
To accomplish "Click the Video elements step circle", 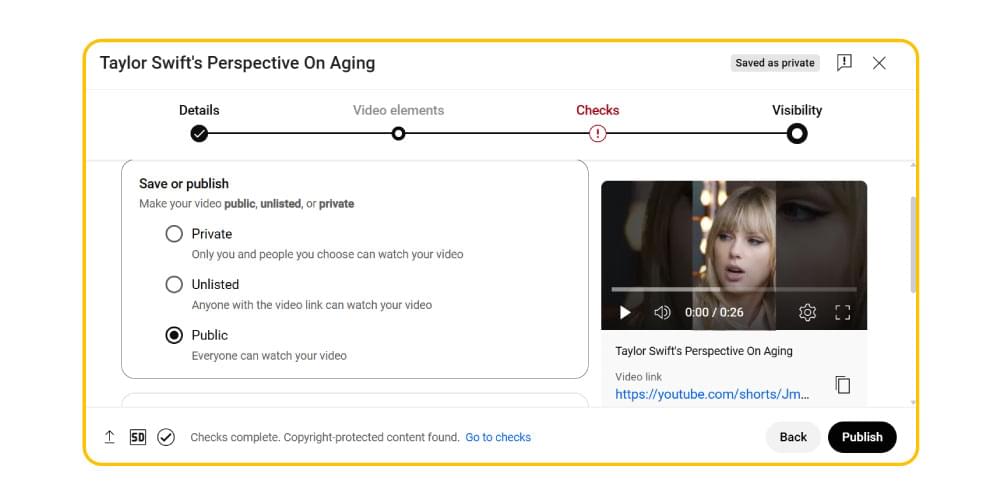I will pos(398,133).
